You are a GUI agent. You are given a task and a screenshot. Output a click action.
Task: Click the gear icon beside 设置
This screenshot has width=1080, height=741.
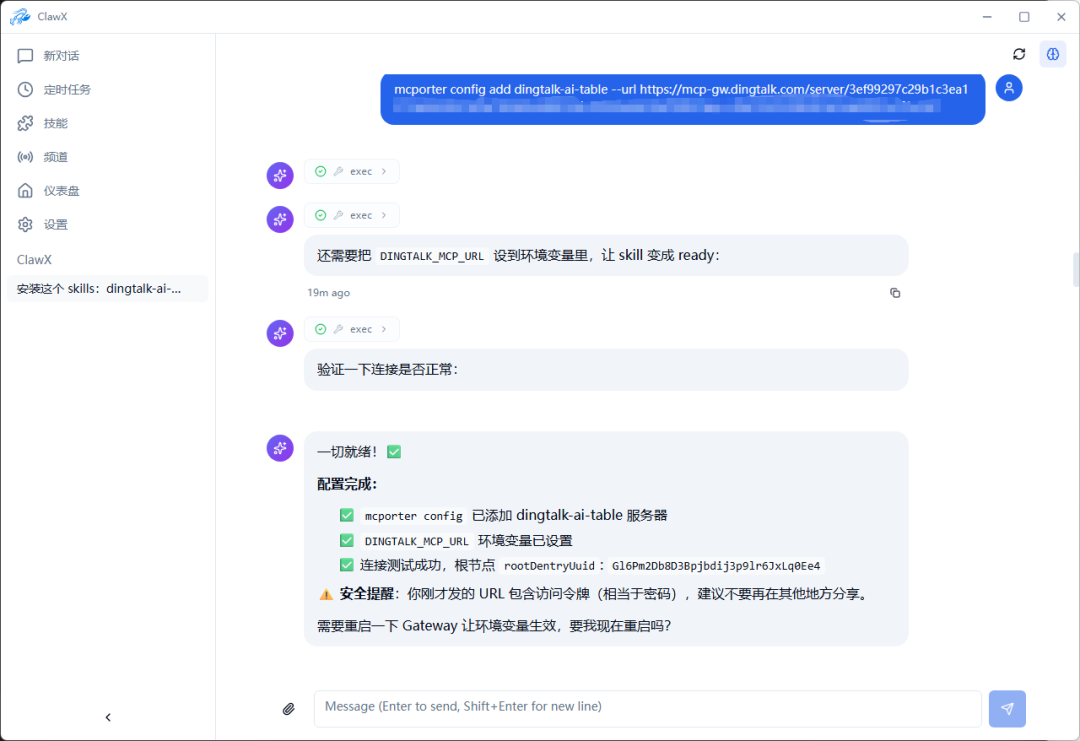25,225
